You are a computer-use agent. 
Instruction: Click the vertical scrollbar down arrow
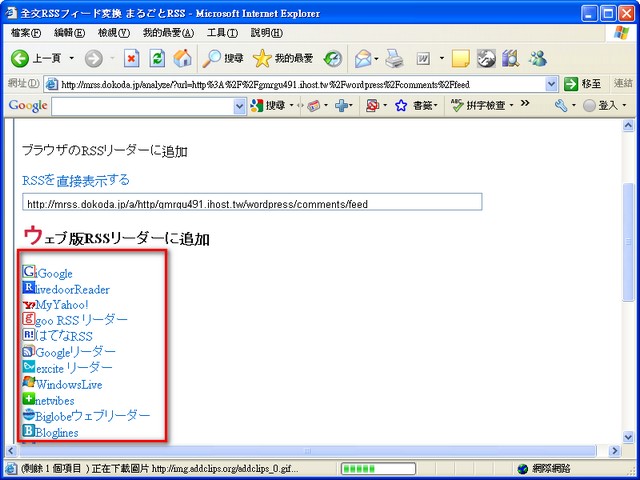coord(628,437)
